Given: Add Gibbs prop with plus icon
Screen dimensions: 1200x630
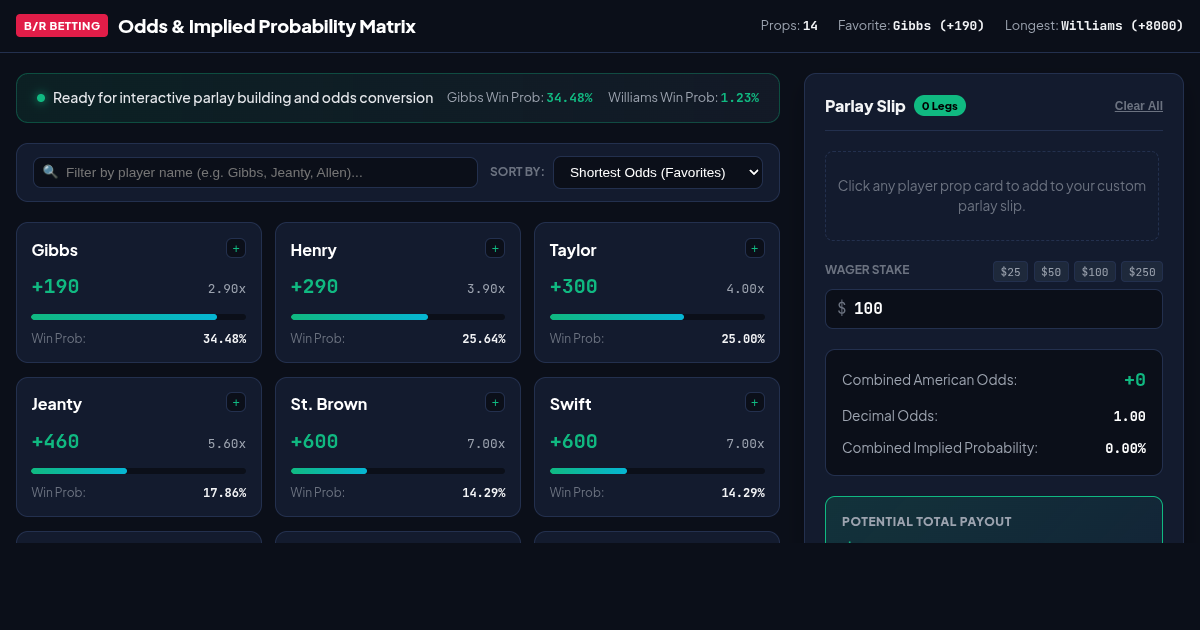Looking at the screenshot, I should pyautogui.click(x=236, y=248).
